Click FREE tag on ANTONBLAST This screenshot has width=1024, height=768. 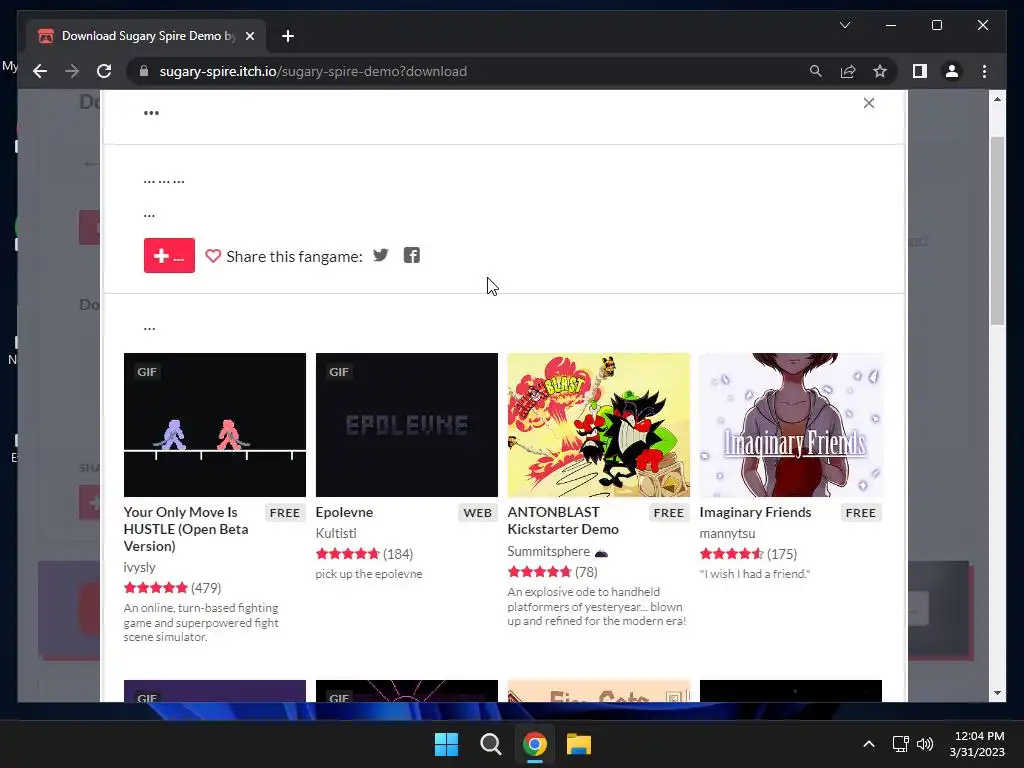click(x=668, y=513)
